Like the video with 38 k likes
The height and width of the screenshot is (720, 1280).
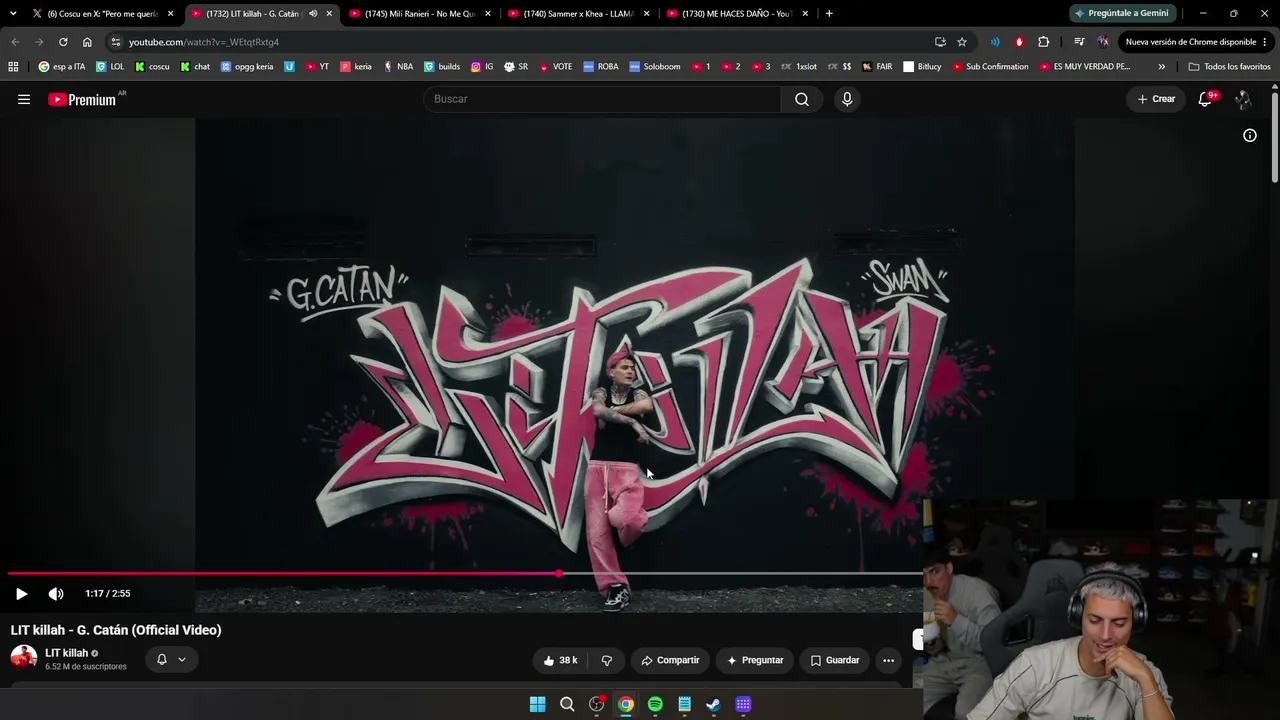[x=560, y=660]
